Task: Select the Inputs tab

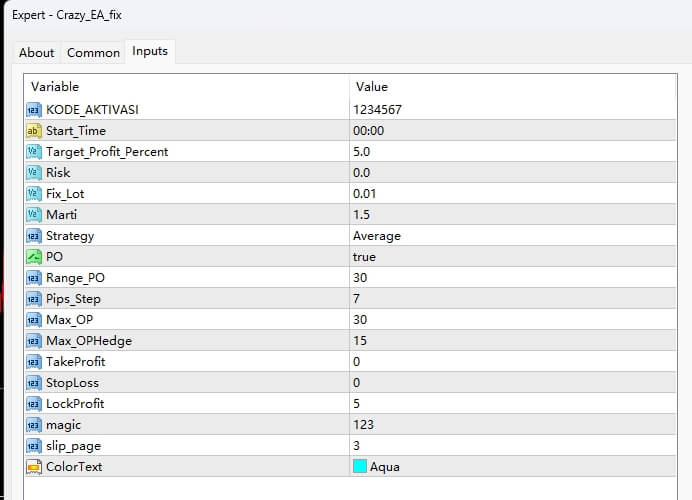Action: [x=150, y=52]
